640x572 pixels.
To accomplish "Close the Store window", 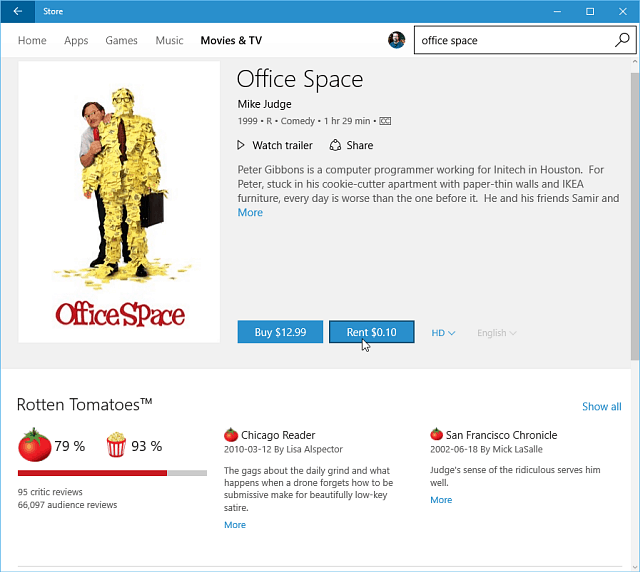I will pos(622,11).
